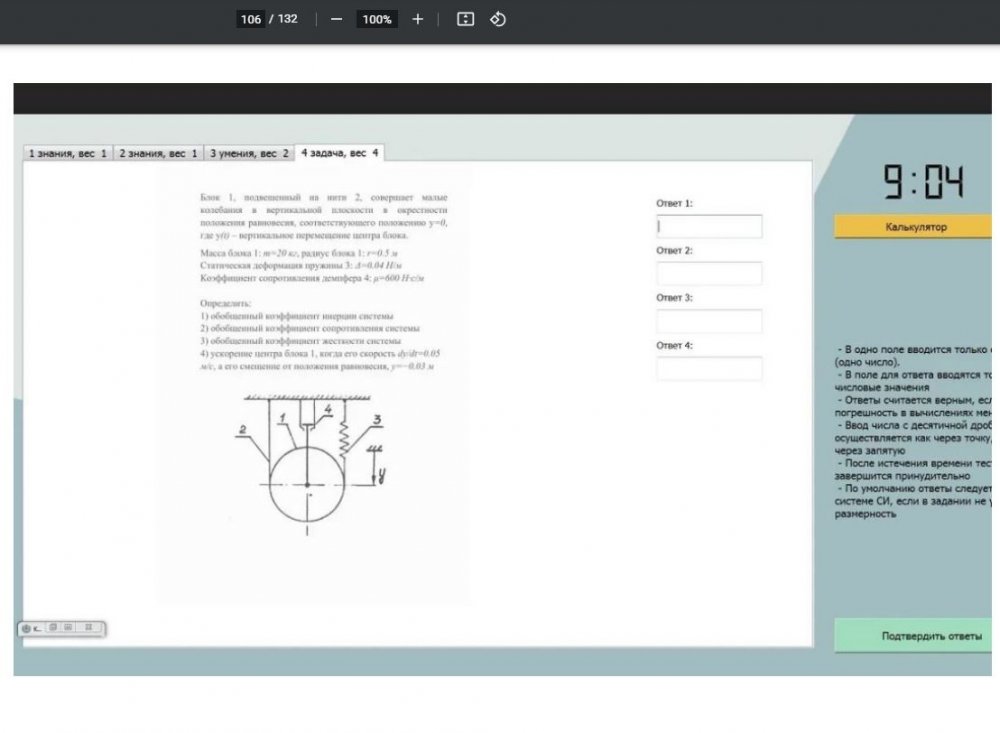Click the zoom out minus icon
Image resolution: width=1000 pixels, height=733 pixels.
pyautogui.click(x=336, y=19)
